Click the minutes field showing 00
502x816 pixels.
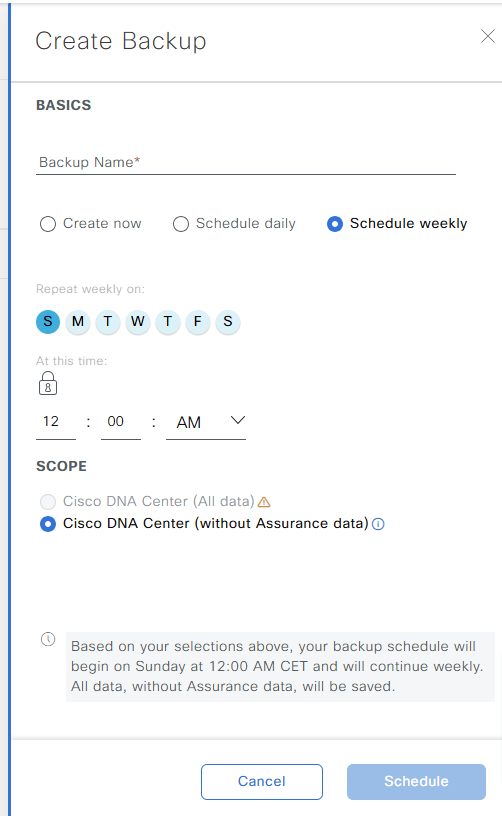[121, 423]
